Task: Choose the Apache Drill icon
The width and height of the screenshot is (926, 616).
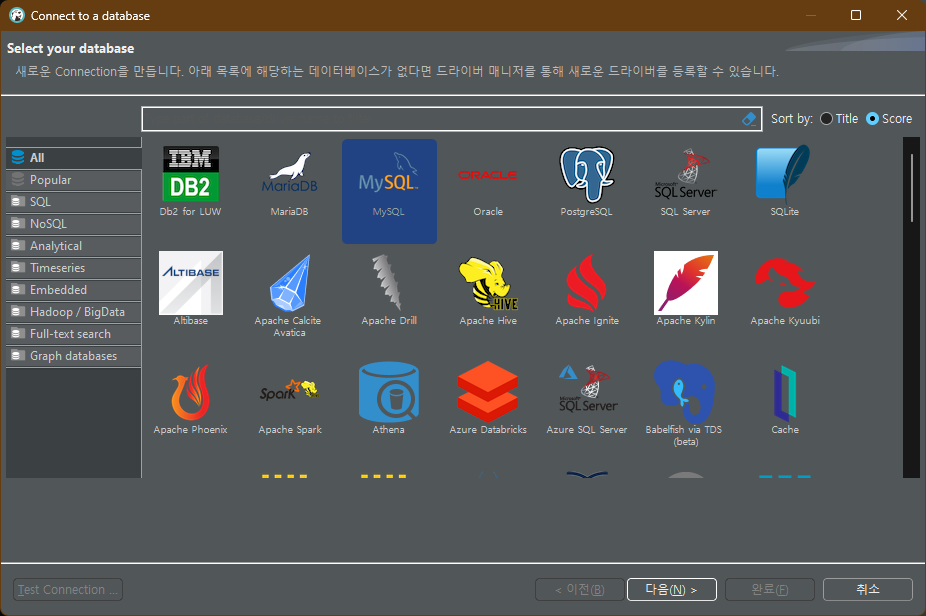Action: pos(387,282)
